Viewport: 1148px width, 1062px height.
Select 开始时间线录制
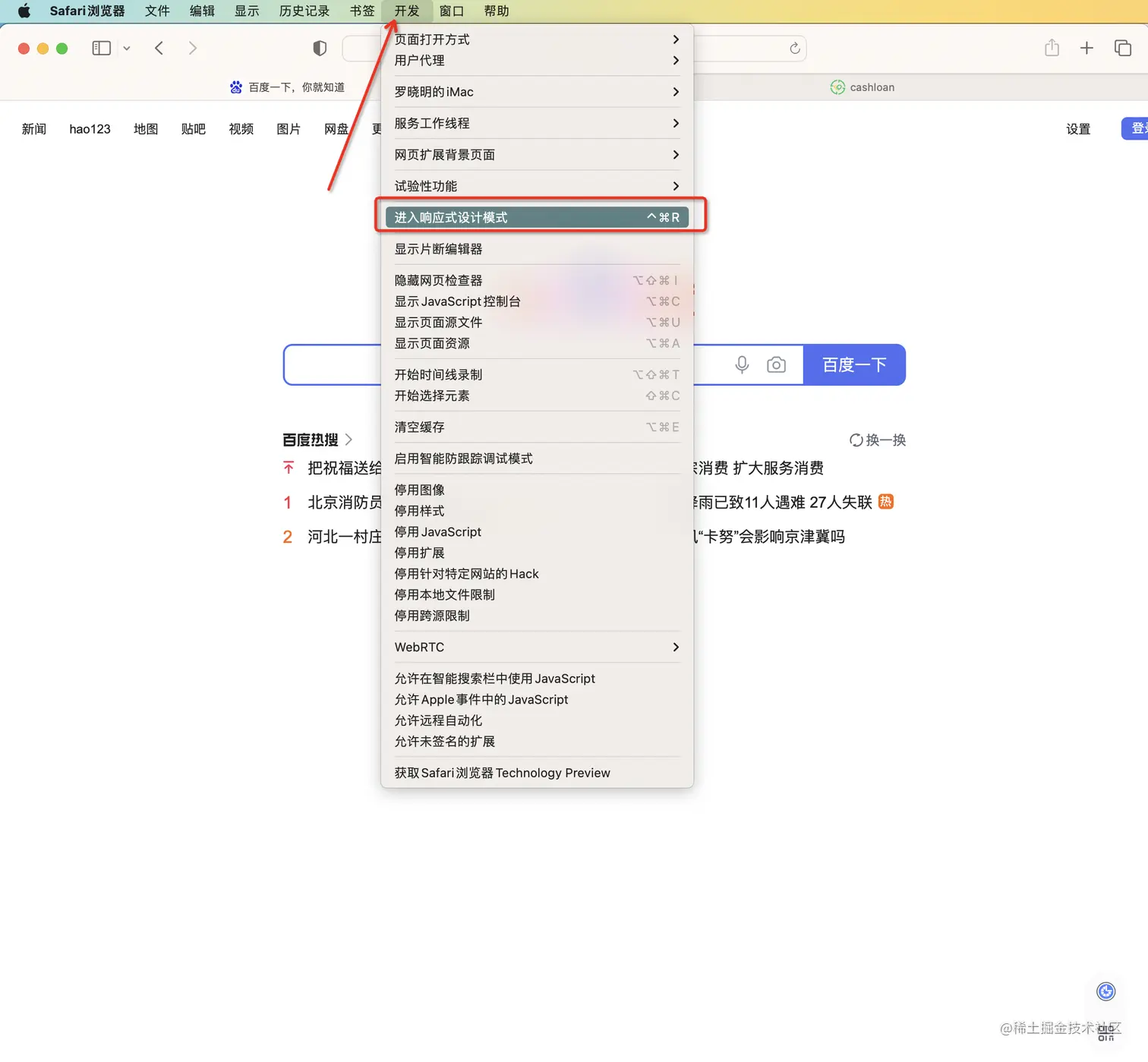tap(537, 375)
